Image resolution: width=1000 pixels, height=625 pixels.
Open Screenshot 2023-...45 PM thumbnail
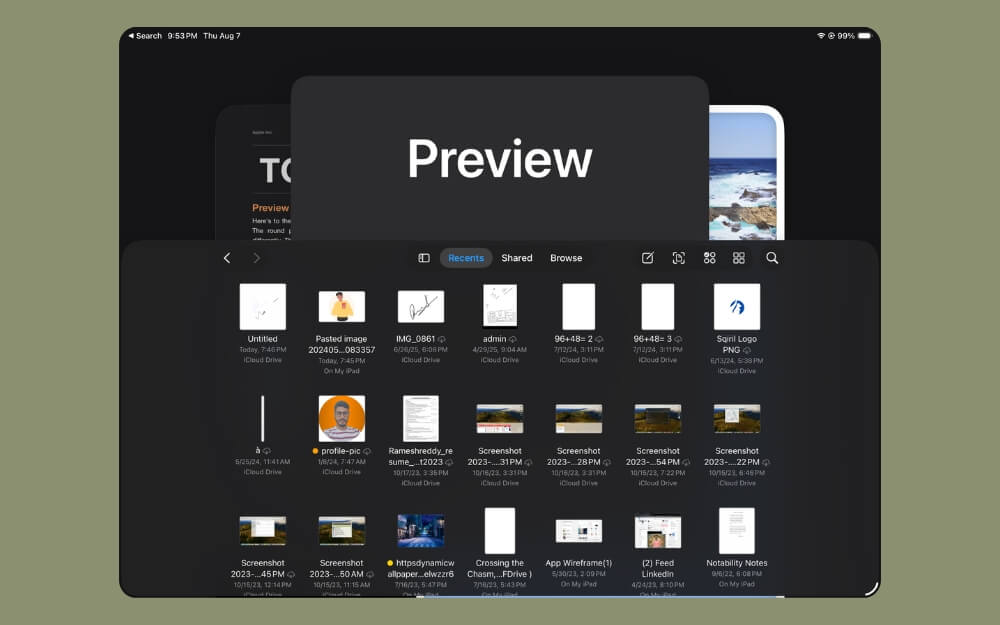[x=263, y=531]
